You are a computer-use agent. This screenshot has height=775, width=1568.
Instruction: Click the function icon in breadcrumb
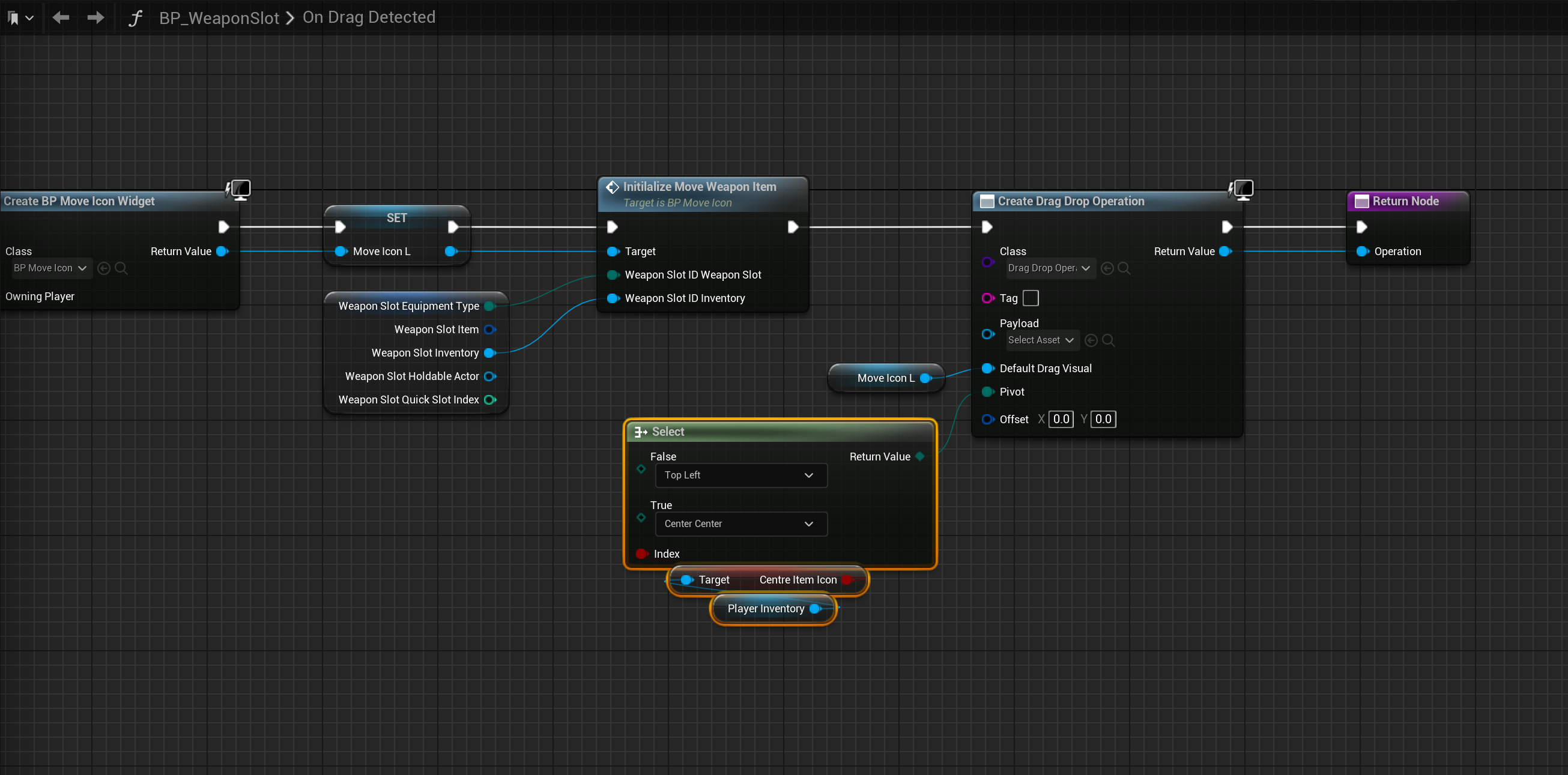(x=135, y=17)
